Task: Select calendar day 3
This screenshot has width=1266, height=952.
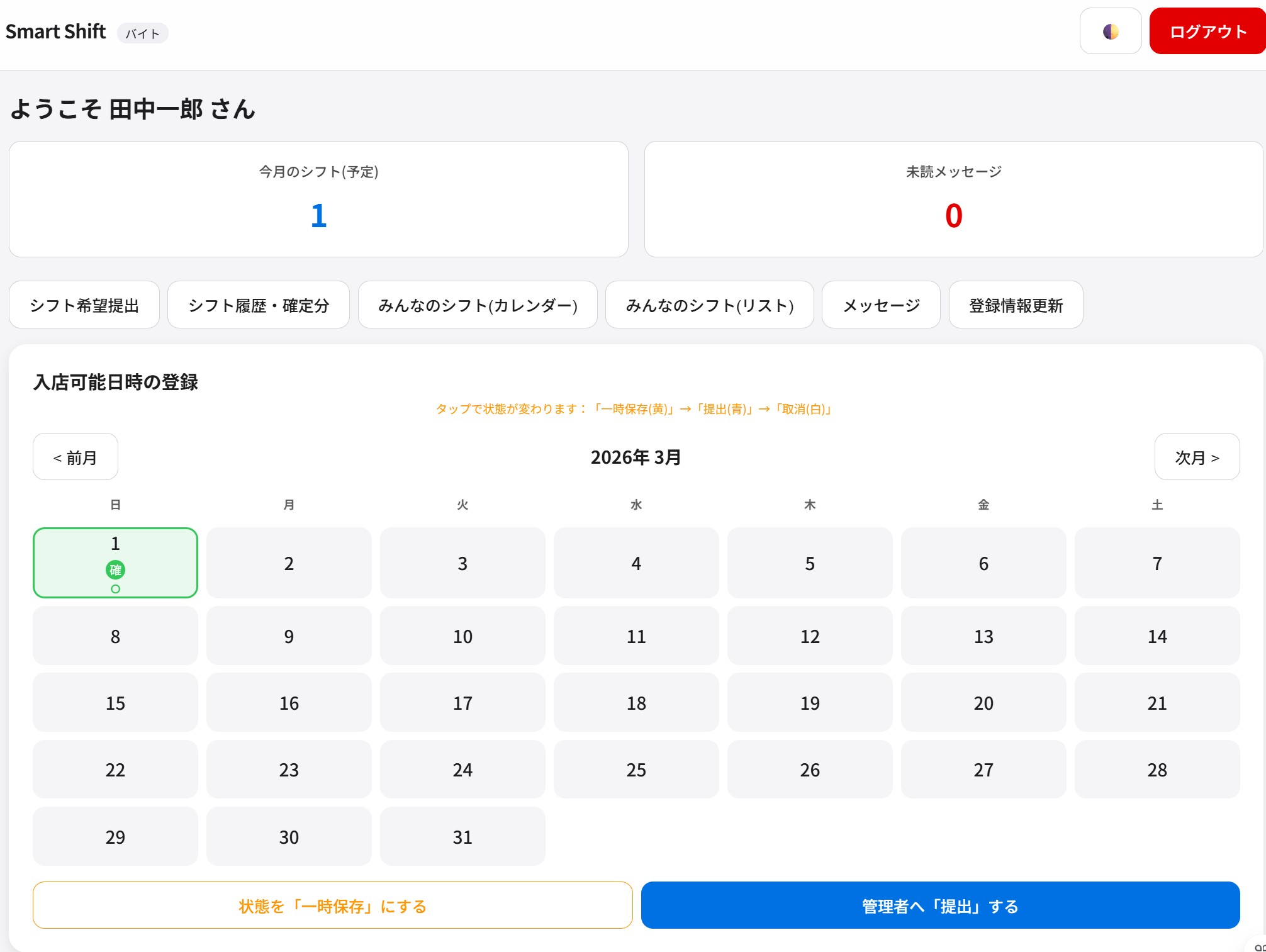Action: [462, 563]
